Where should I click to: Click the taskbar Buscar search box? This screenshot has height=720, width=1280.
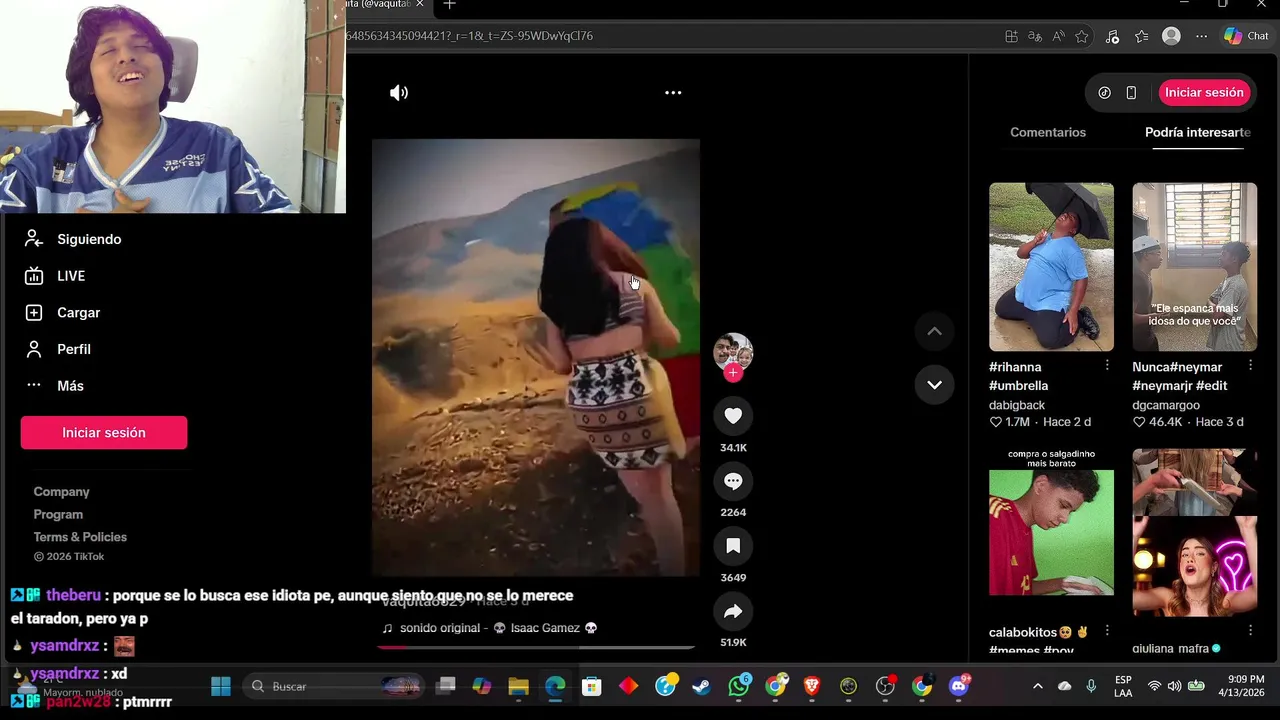[x=335, y=686]
